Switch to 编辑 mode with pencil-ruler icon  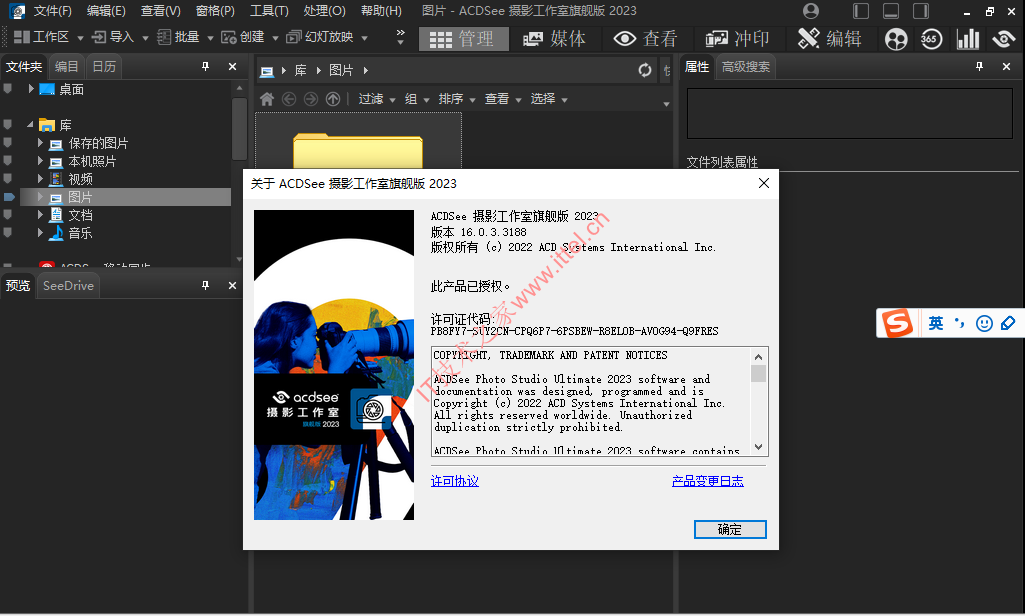[830, 39]
